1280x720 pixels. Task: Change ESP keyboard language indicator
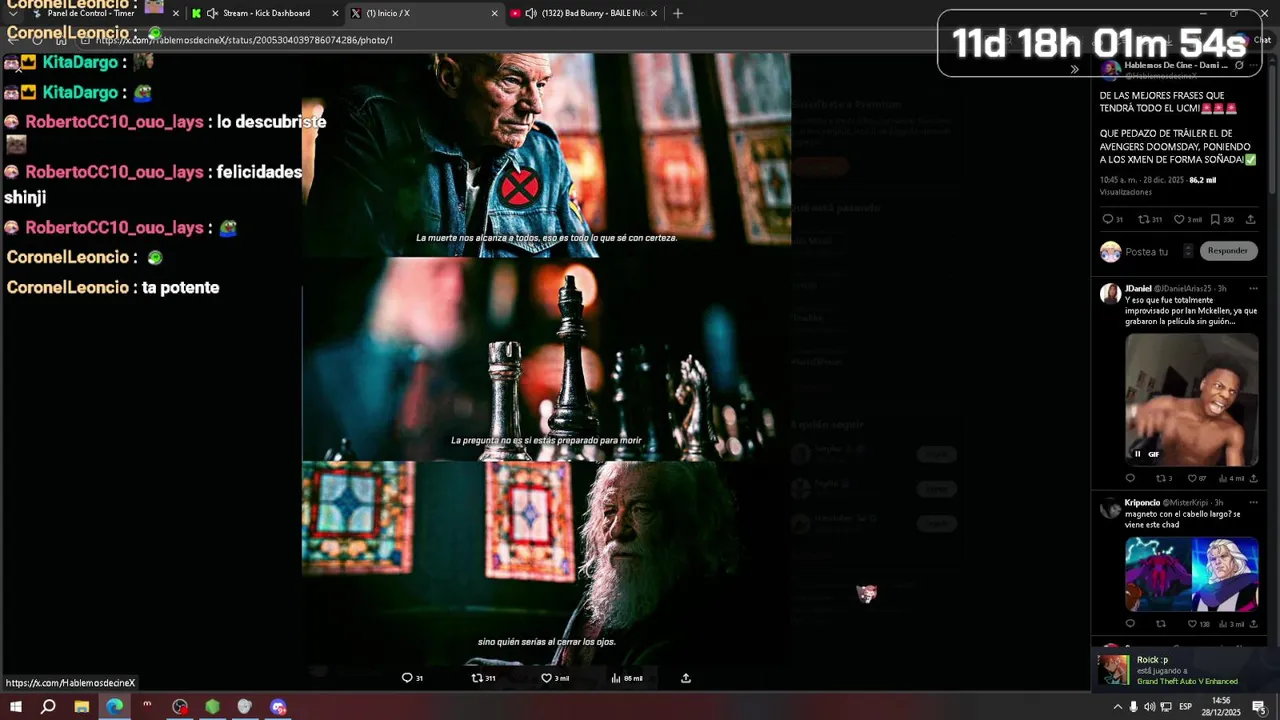pyautogui.click(x=1186, y=707)
